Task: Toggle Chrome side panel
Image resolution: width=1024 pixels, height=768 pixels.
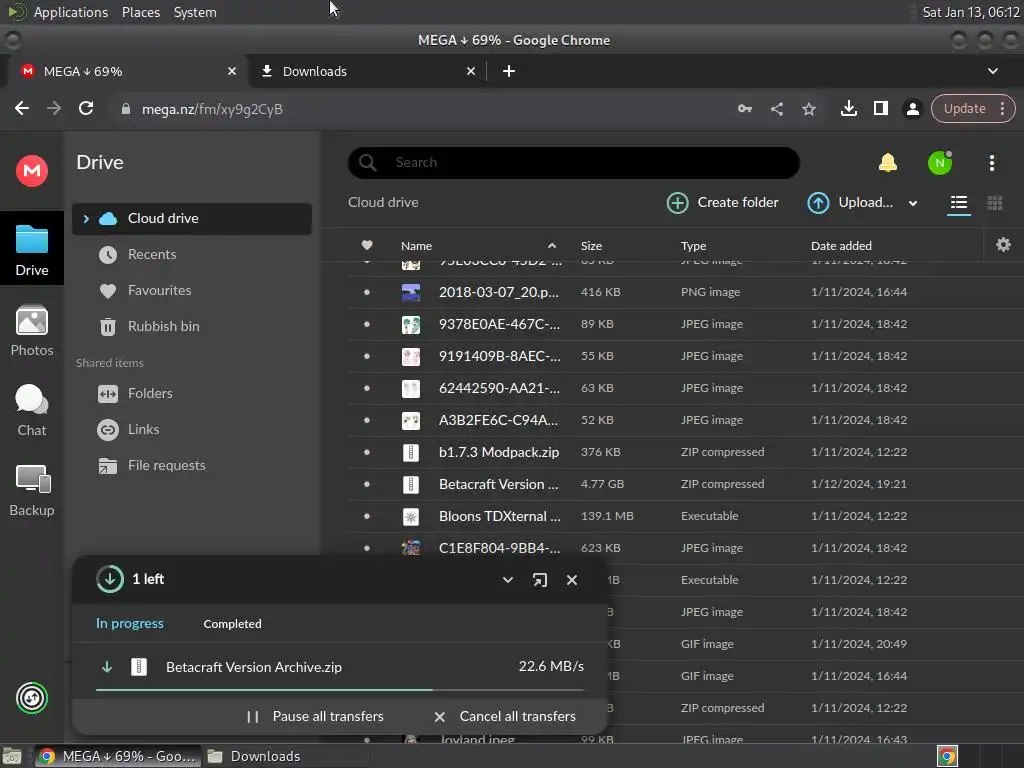Action: 880,108
